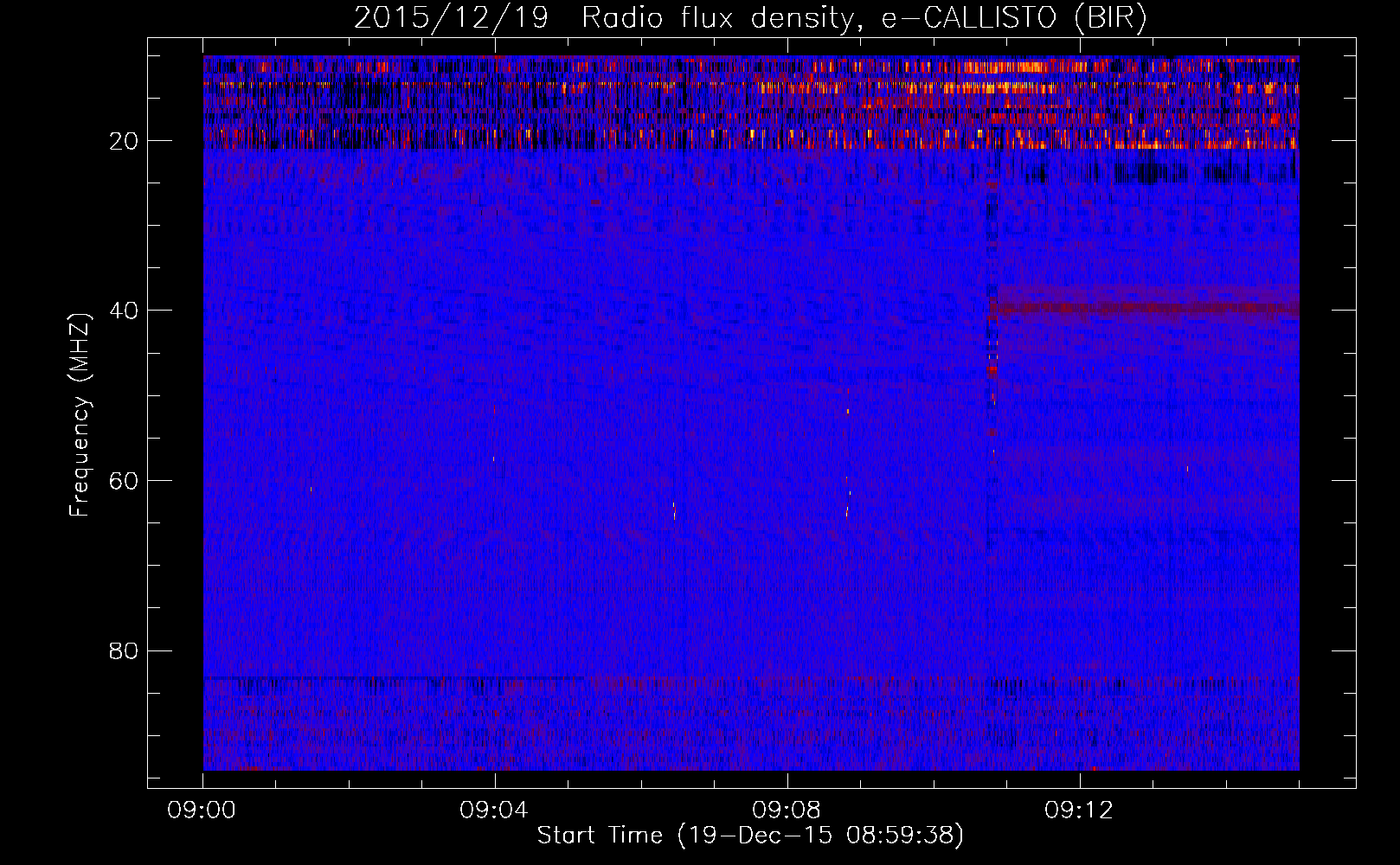Click the plot title 'Radio flux density, e-CALLISTO (BIR)'
The image size is (1400, 865).
(x=864, y=17)
